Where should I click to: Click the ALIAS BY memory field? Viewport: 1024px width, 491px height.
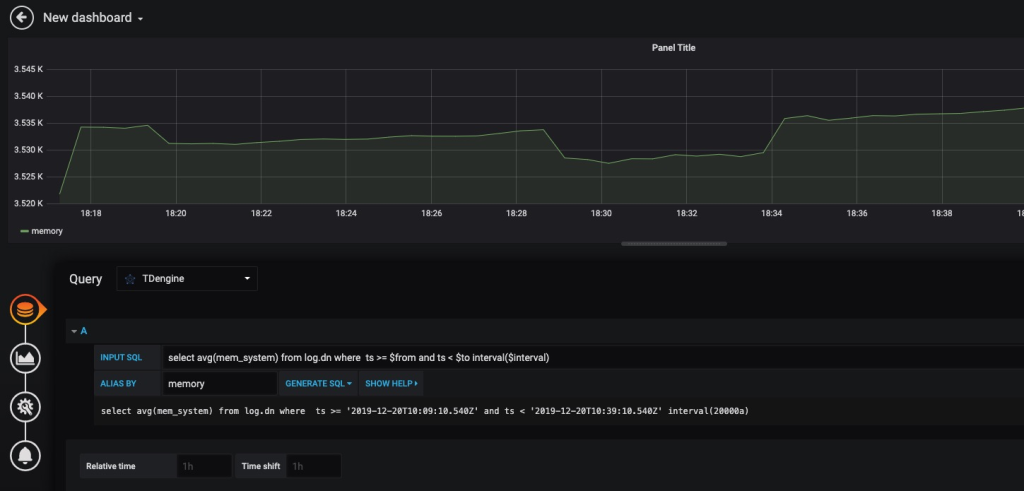pyautogui.click(x=219, y=383)
